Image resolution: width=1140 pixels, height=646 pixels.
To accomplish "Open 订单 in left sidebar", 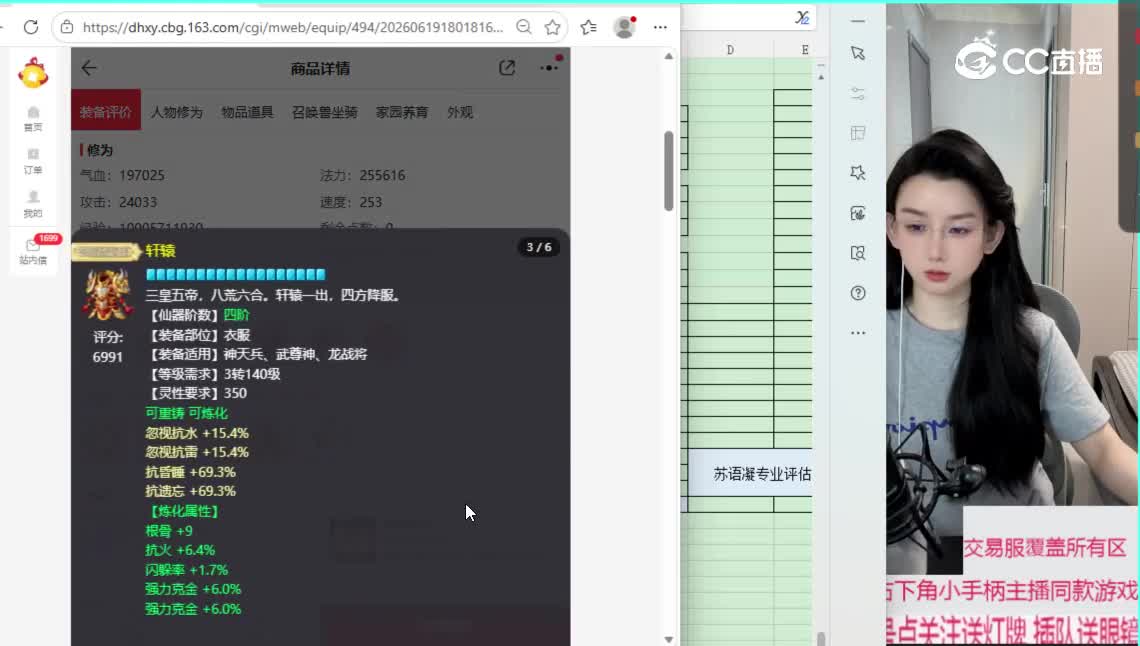I will click(x=33, y=161).
